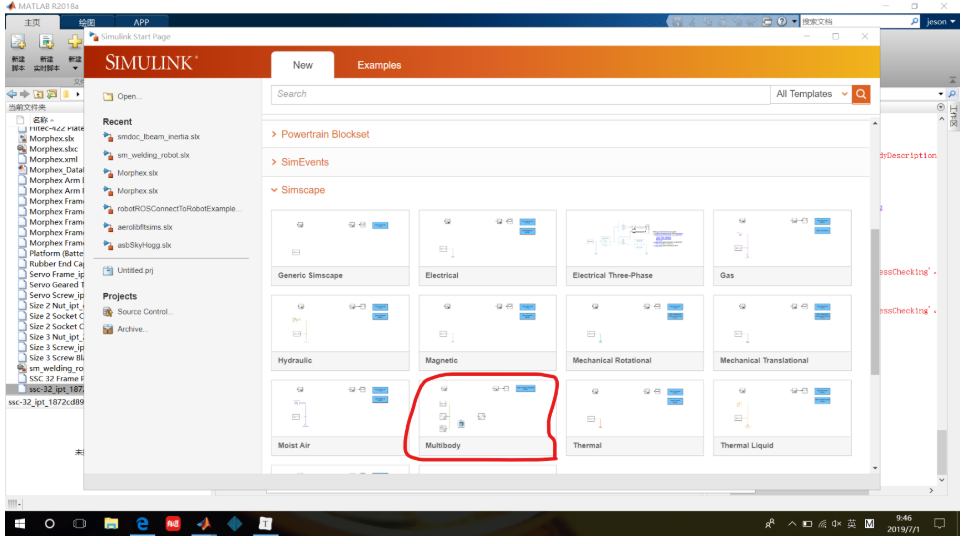Image resolution: width=975 pixels, height=544 pixels.
Task: Choose the Electrical Three-Phase template
Action: (x=635, y=247)
